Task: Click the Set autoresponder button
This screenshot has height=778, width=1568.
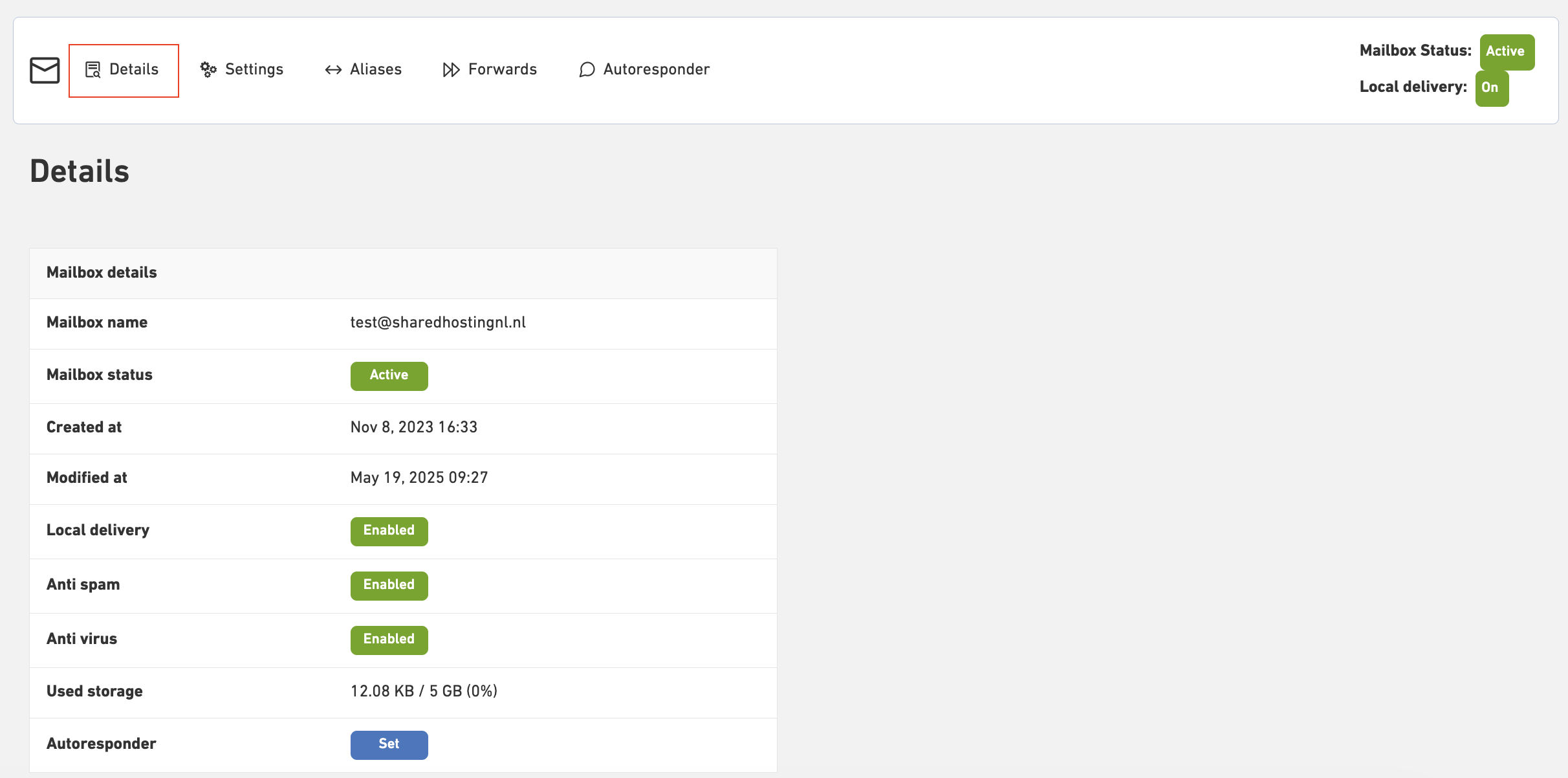Action: click(389, 744)
